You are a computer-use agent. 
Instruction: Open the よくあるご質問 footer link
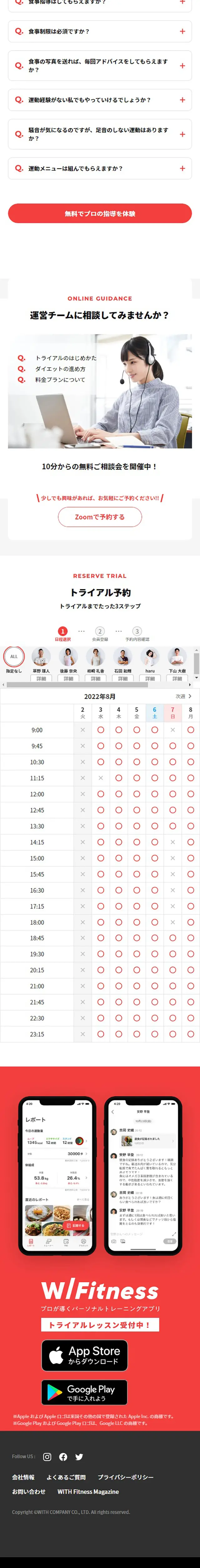(66, 1477)
